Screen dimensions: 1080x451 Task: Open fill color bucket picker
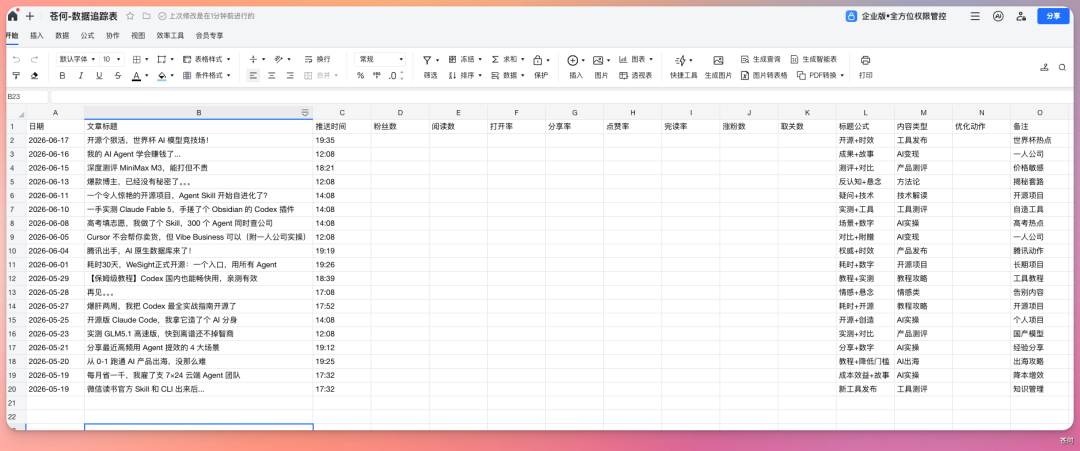162,76
